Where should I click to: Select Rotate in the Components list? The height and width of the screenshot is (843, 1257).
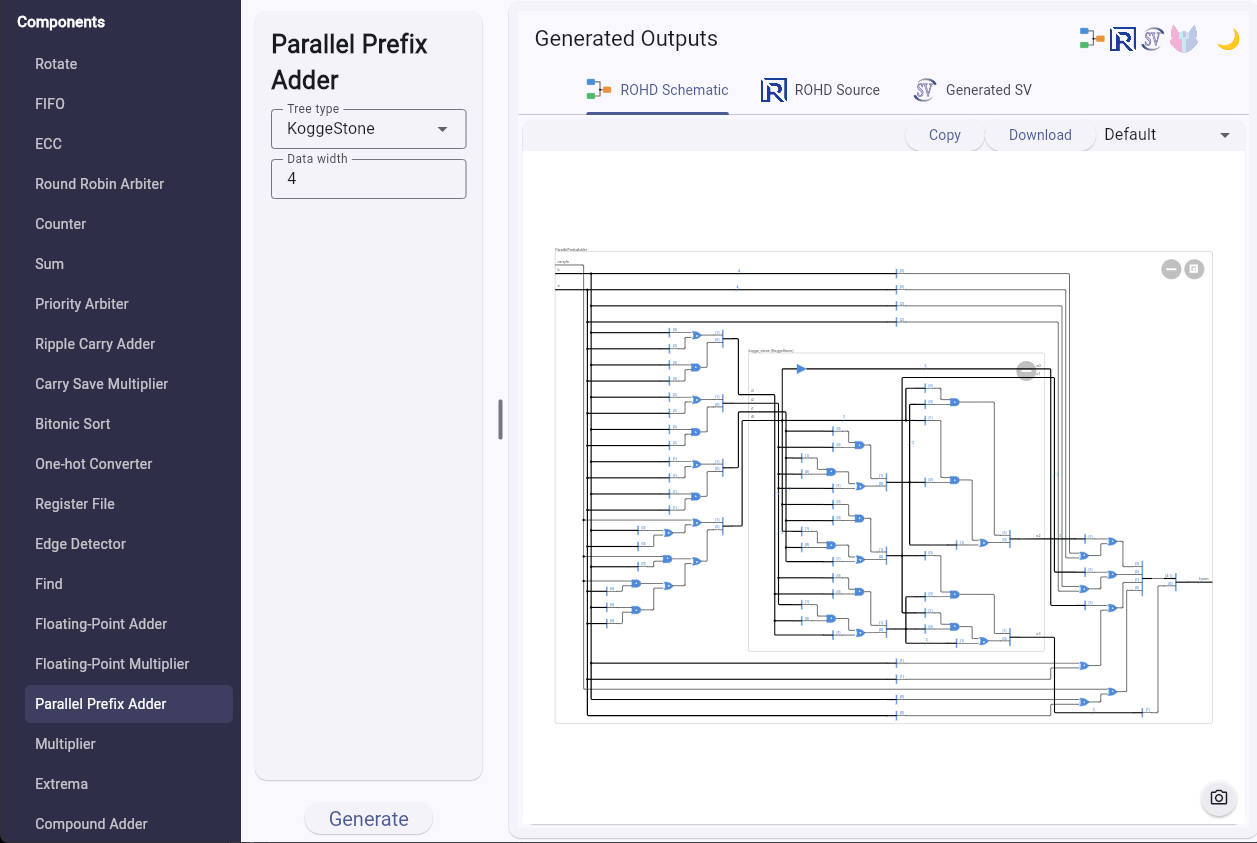129,64
